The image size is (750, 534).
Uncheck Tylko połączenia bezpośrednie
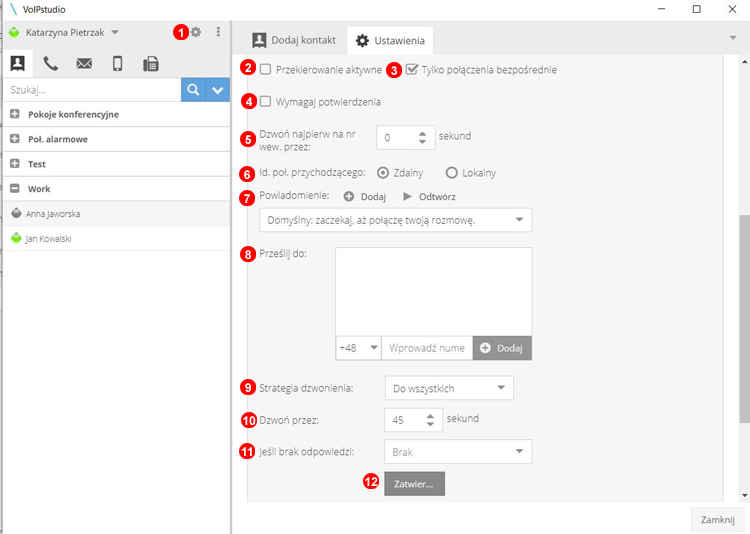[412, 70]
